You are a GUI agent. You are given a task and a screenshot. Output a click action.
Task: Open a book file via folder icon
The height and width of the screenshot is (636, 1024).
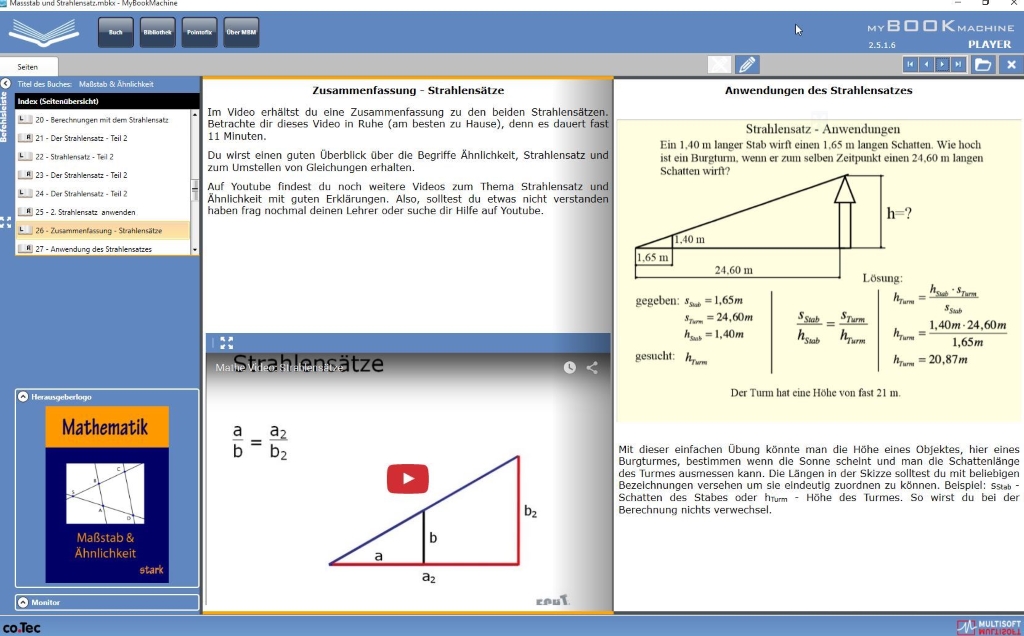[x=984, y=64]
